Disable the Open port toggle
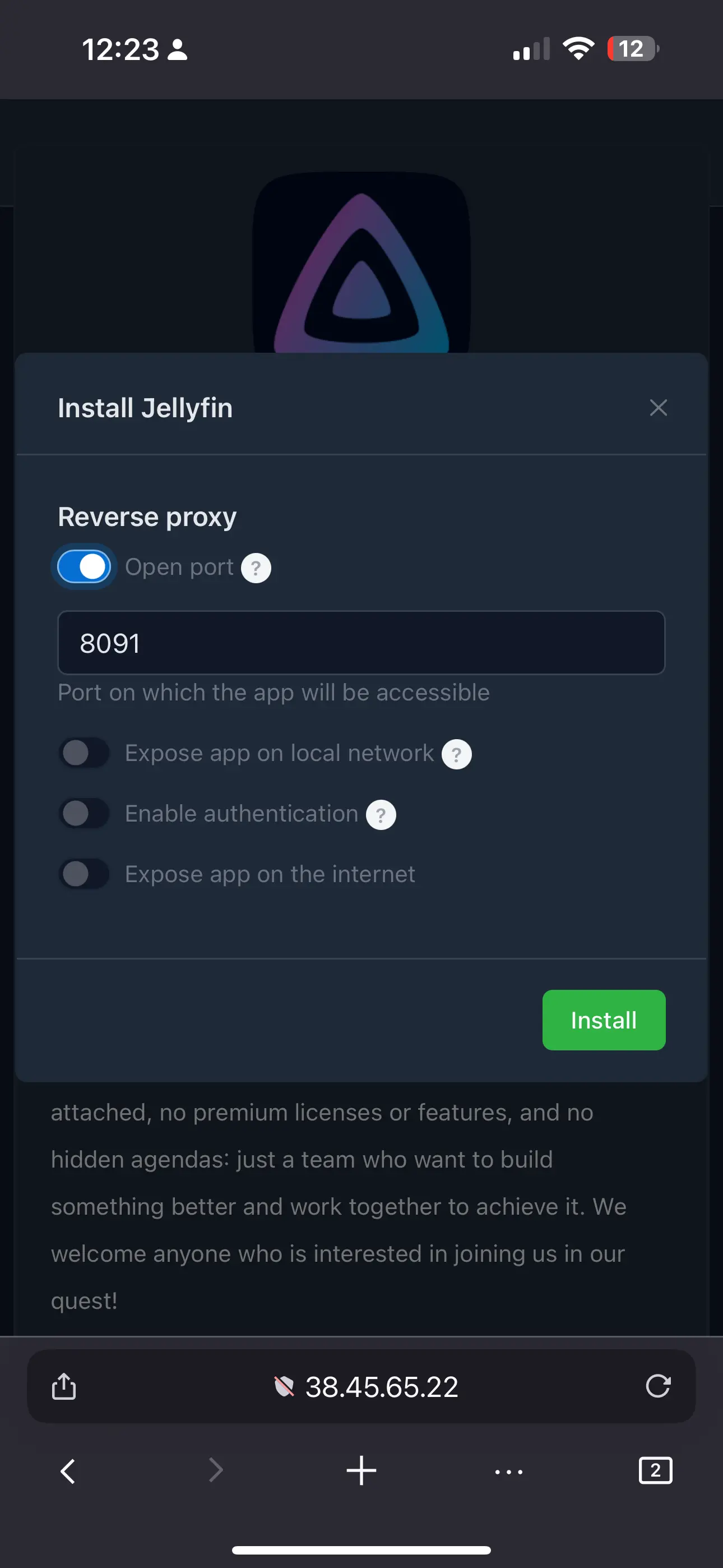 pyautogui.click(x=84, y=567)
